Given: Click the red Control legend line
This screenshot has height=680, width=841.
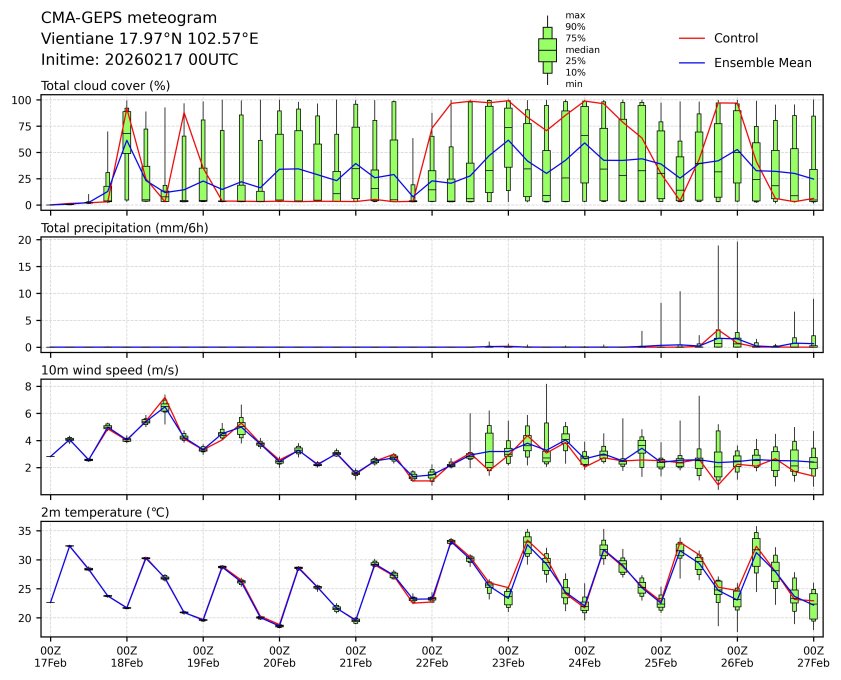Looking at the screenshot, I should click(x=692, y=38).
